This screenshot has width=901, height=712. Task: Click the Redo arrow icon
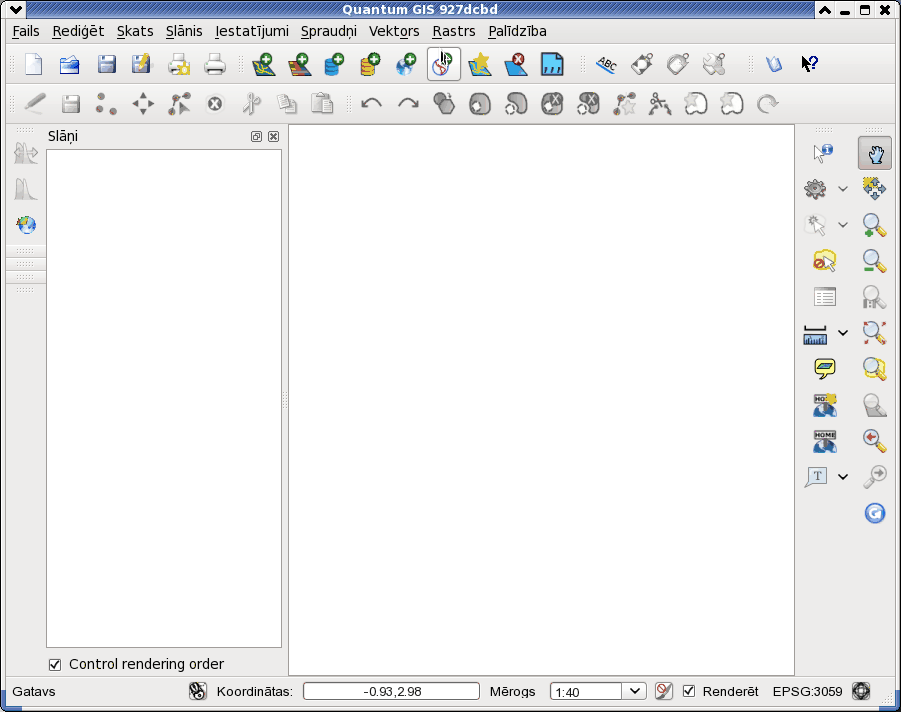point(408,104)
